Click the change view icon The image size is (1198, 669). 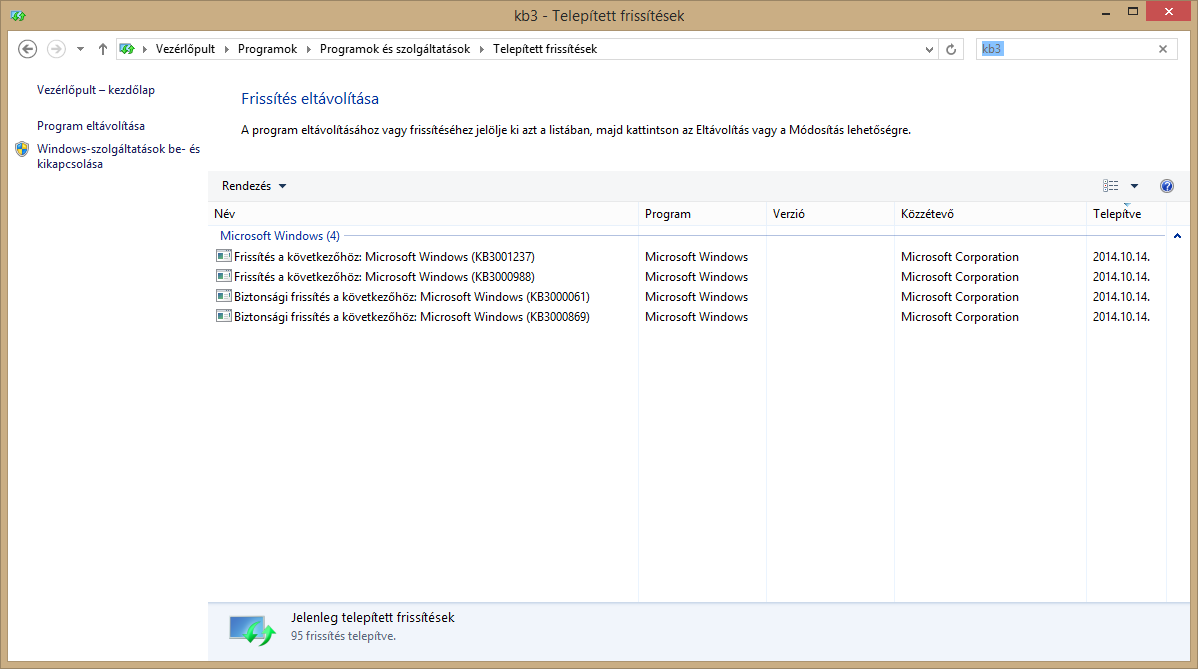(1110, 186)
